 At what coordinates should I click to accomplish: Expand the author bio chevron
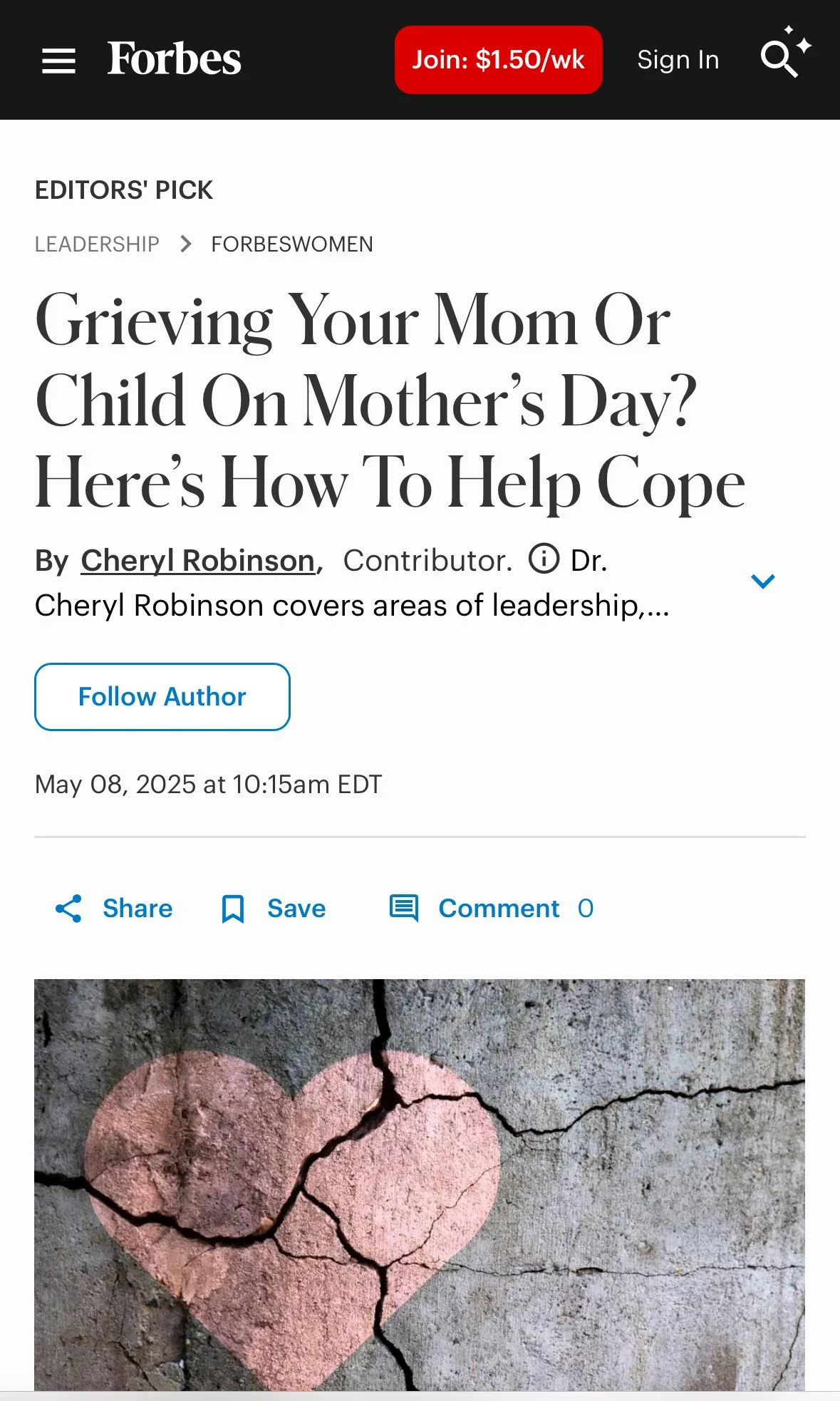pos(762,581)
